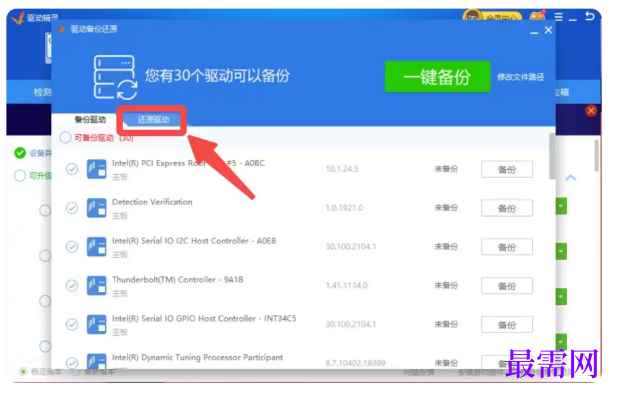Uncheck Dynamic Tuning Processor Participant checkbox
Image resolution: width=617 pixels, height=395 pixels.
tap(72, 363)
